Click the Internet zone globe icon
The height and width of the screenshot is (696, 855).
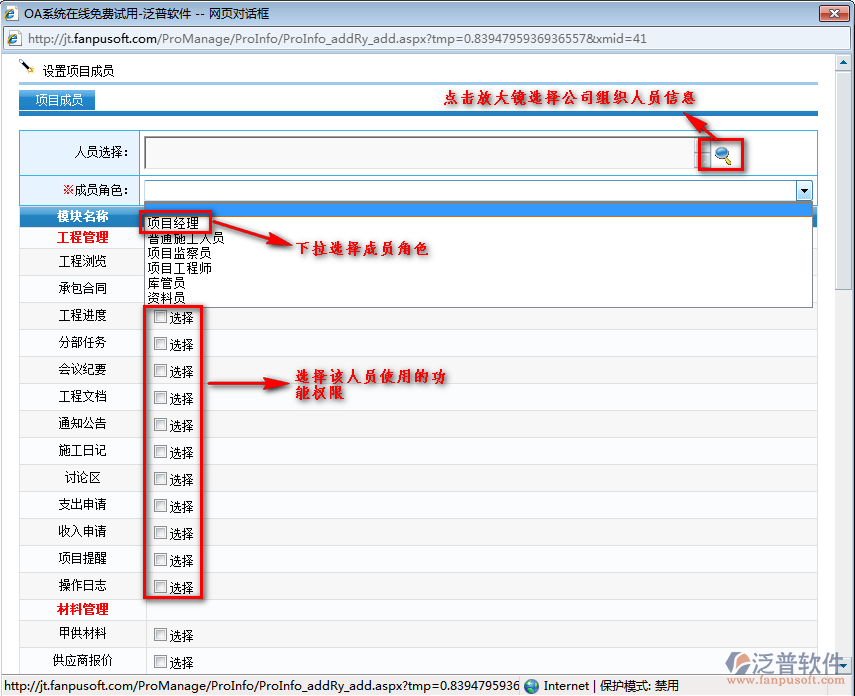click(531, 686)
